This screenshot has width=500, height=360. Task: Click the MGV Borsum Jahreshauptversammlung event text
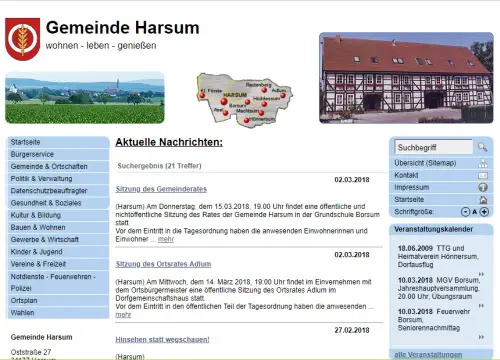click(439, 288)
